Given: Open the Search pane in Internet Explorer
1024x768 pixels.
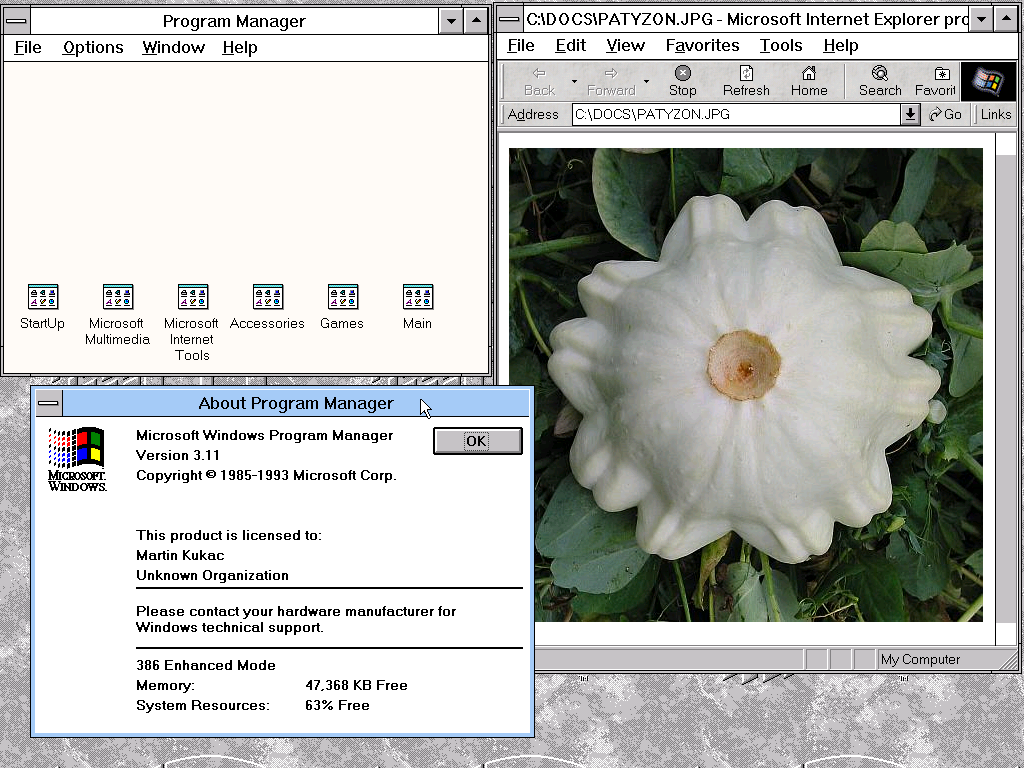Looking at the screenshot, I should coord(880,80).
